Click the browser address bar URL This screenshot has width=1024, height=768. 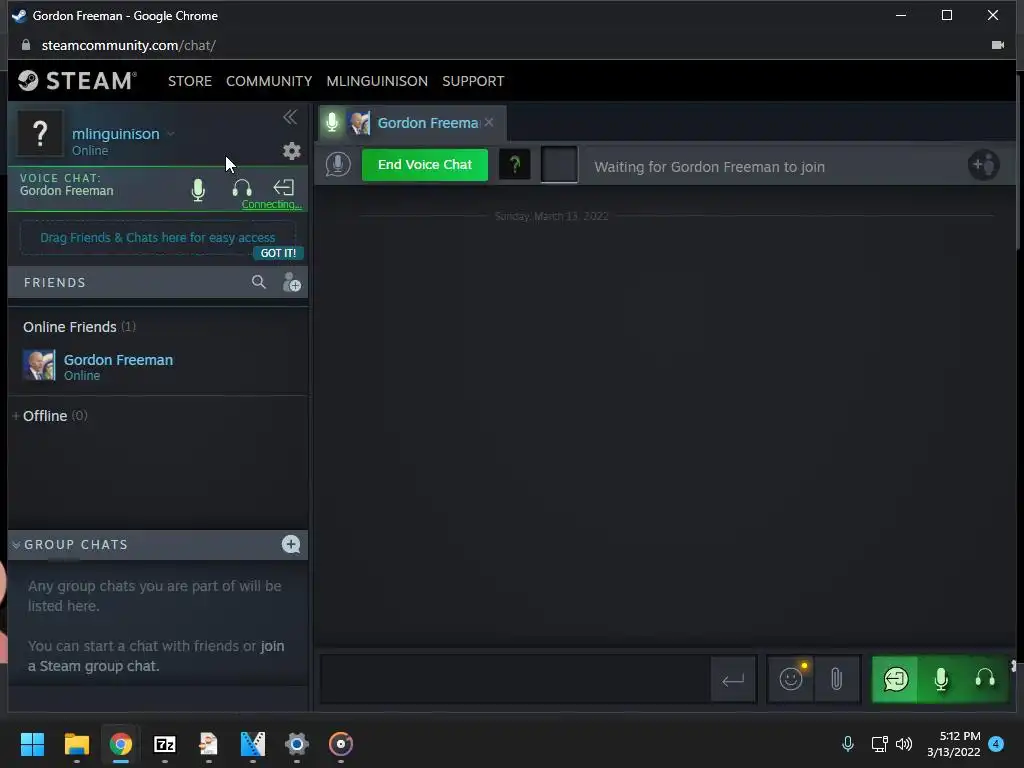129,45
